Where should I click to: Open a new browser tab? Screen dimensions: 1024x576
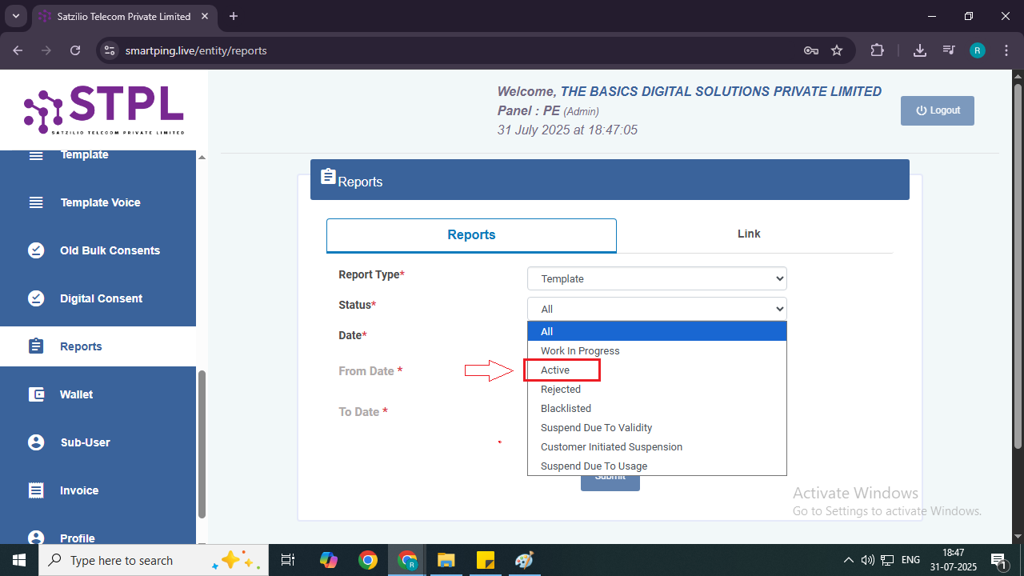(233, 16)
